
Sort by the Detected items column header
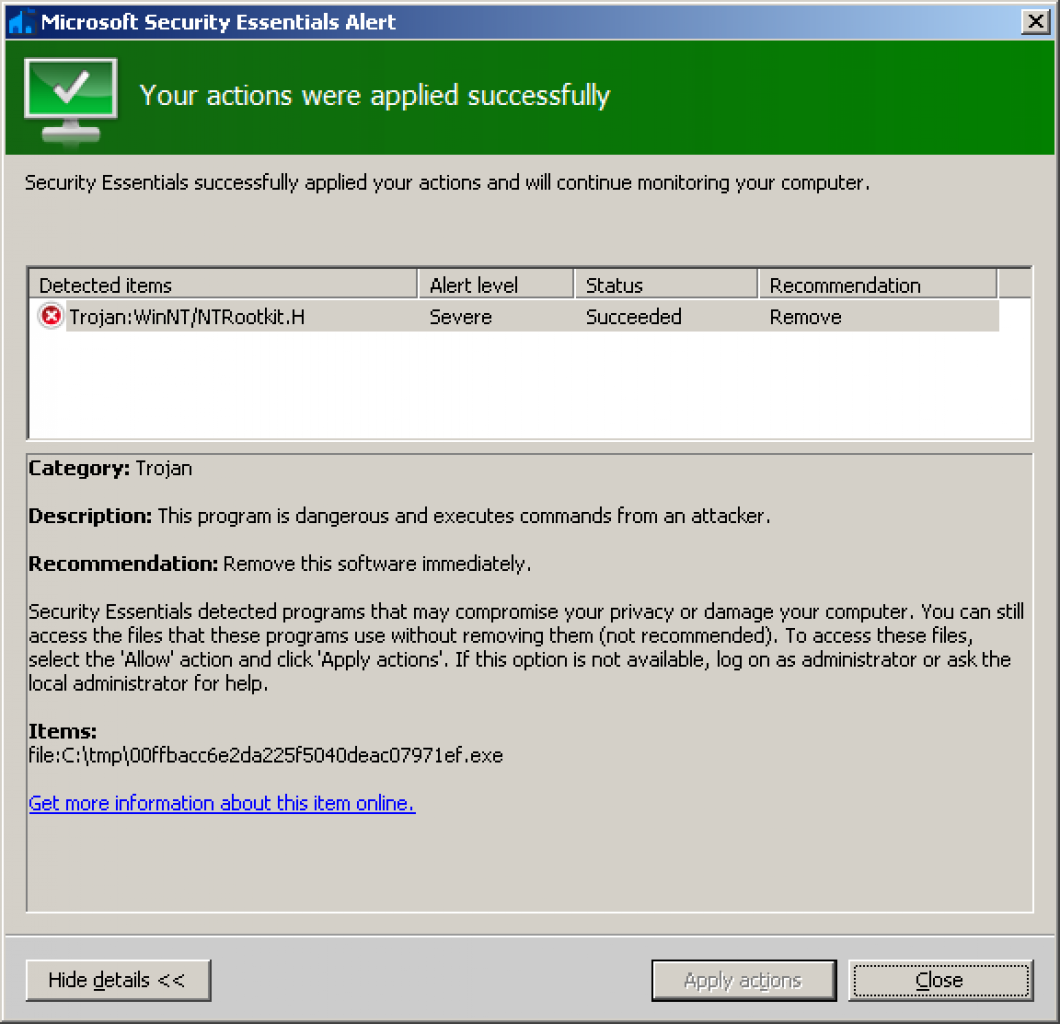pyautogui.click(x=223, y=285)
